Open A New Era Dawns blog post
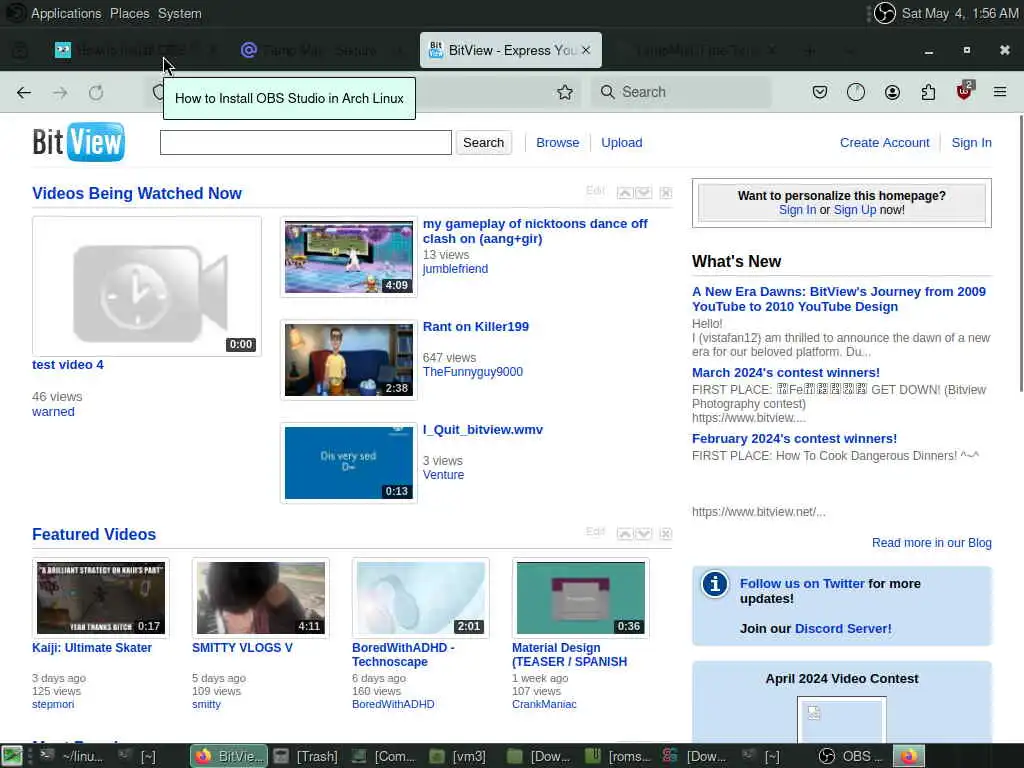 [839, 299]
